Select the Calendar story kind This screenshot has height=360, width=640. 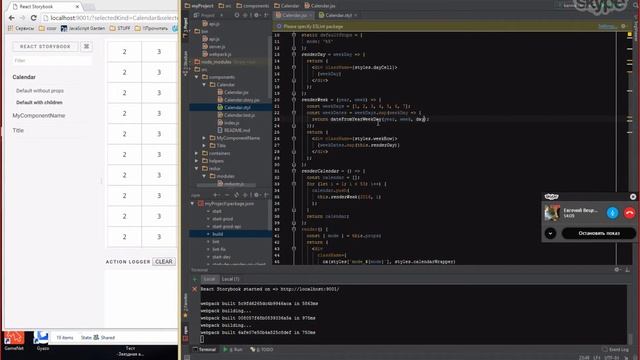coord(24,77)
